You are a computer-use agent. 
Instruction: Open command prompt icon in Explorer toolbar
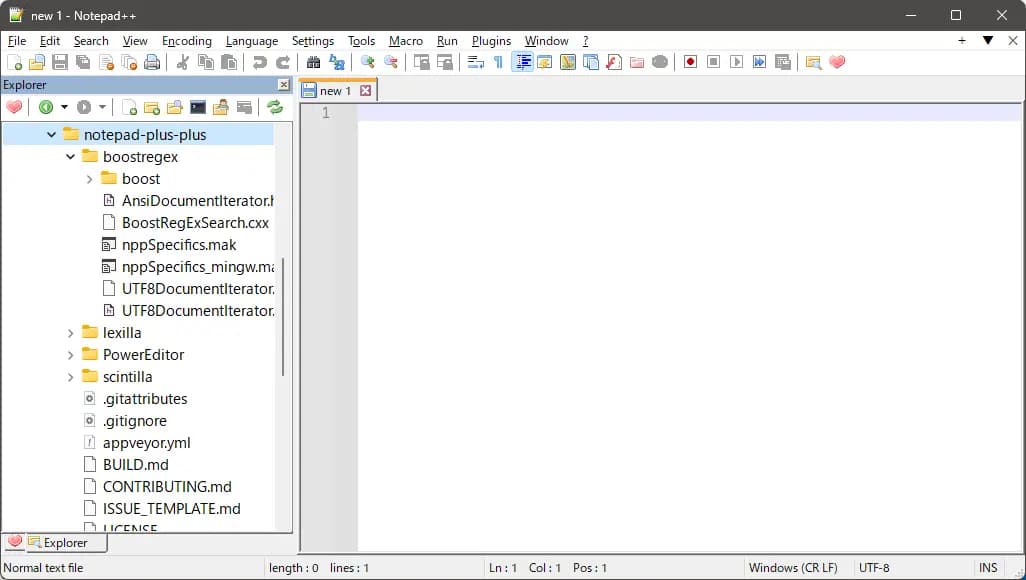(x=198, y=107)
